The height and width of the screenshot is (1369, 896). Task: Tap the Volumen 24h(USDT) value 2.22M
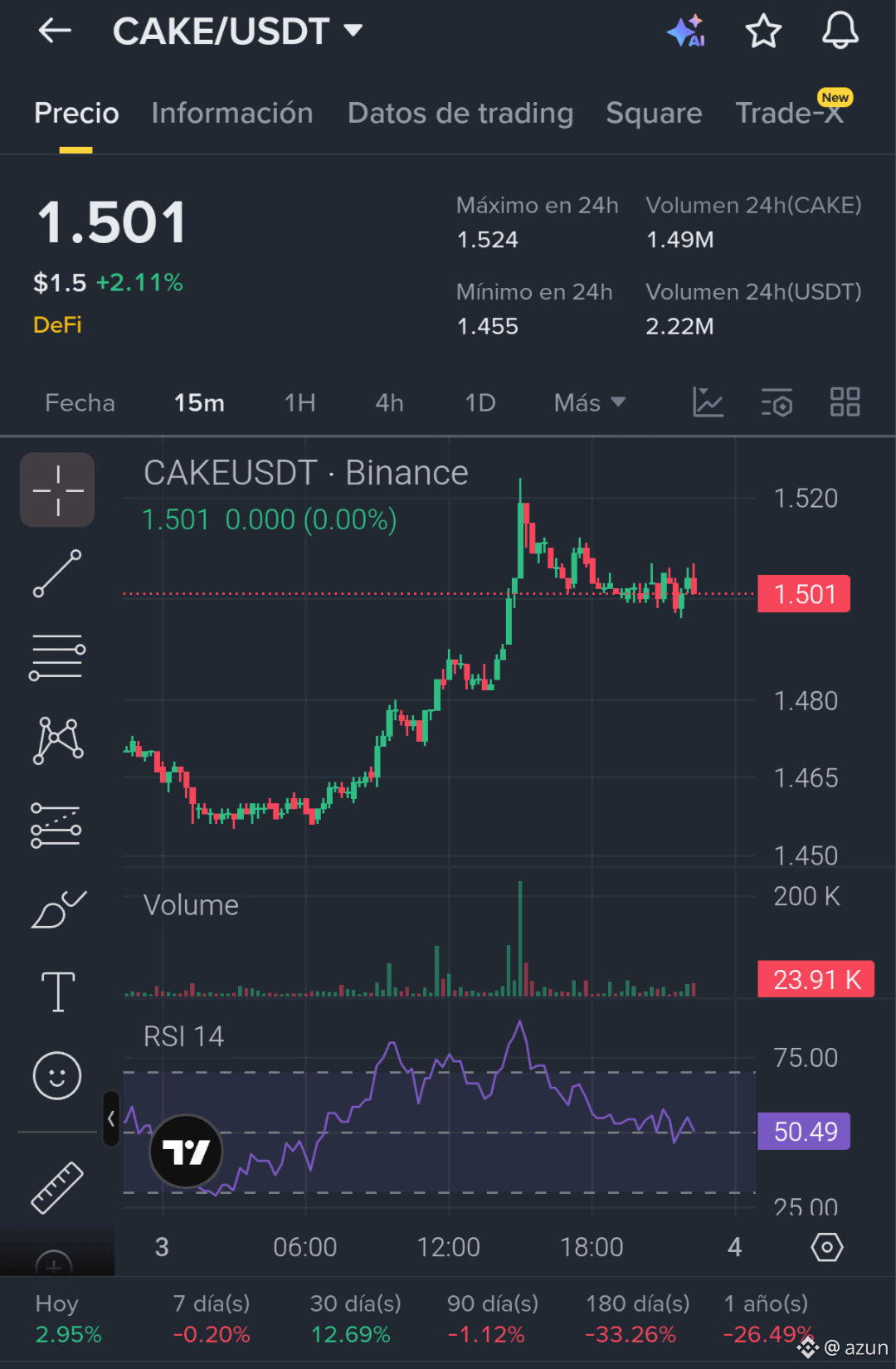(x=680, y=326)
